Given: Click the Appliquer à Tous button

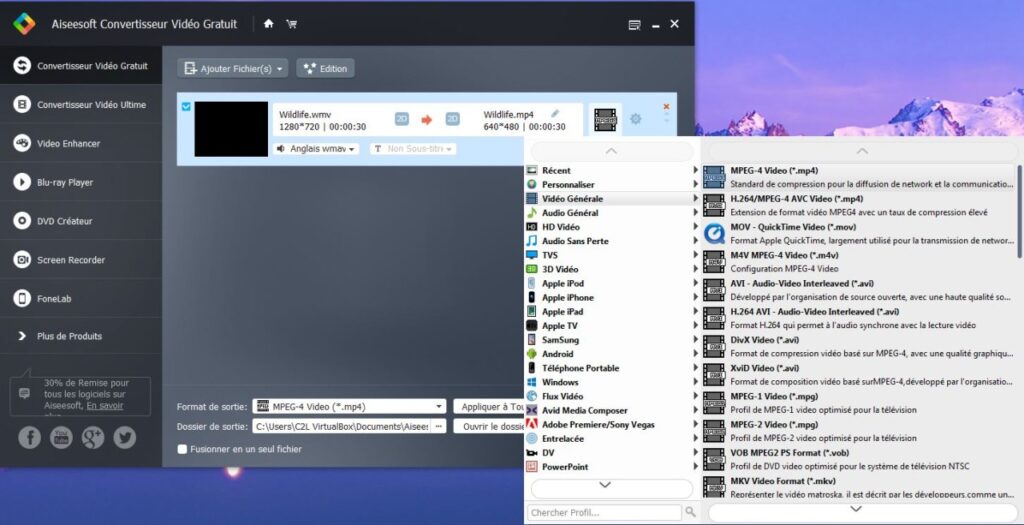Looking at the screenshot, I should click(x=489, y=406).
